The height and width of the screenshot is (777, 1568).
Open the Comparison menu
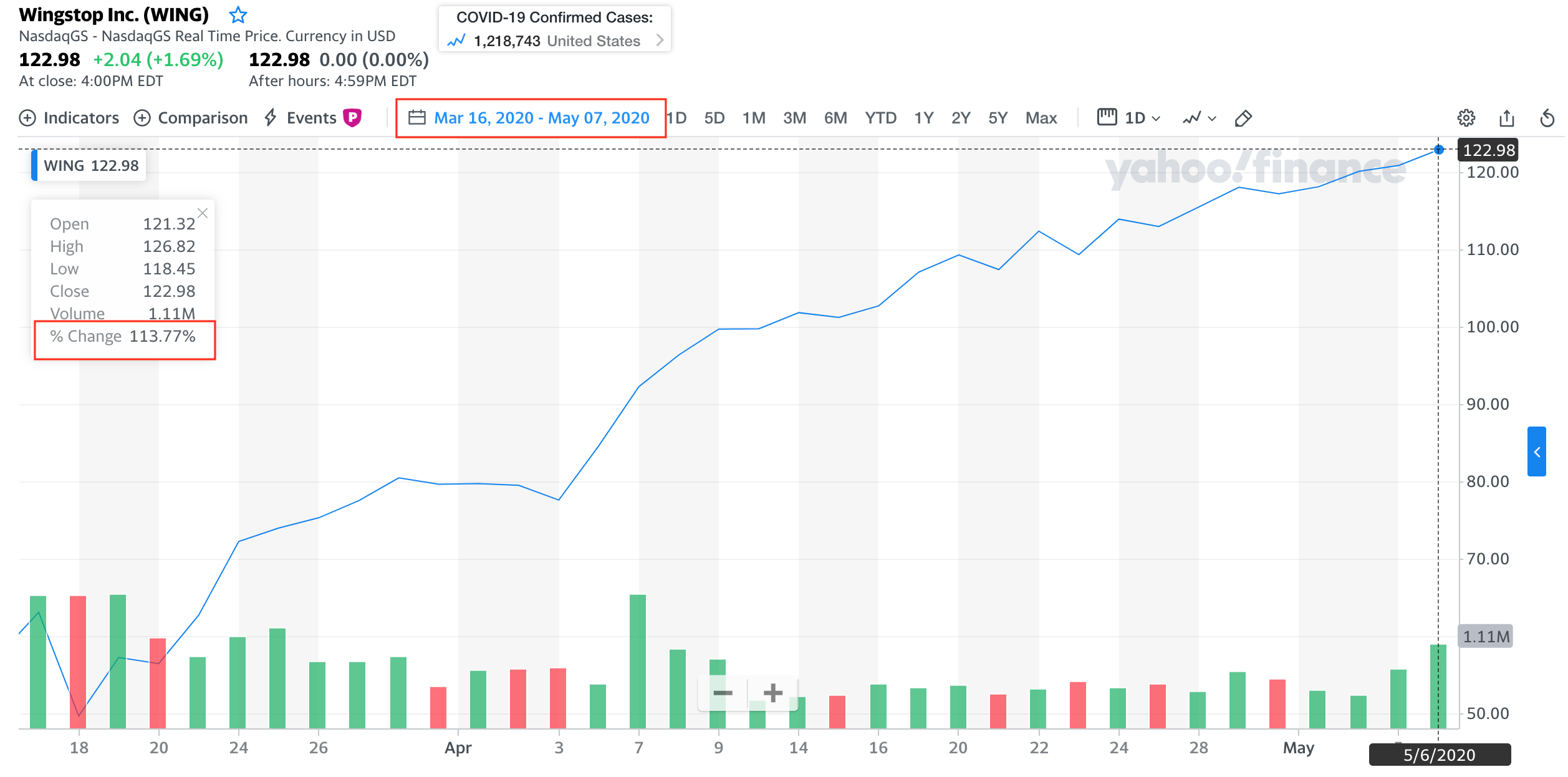pos(191,118)
